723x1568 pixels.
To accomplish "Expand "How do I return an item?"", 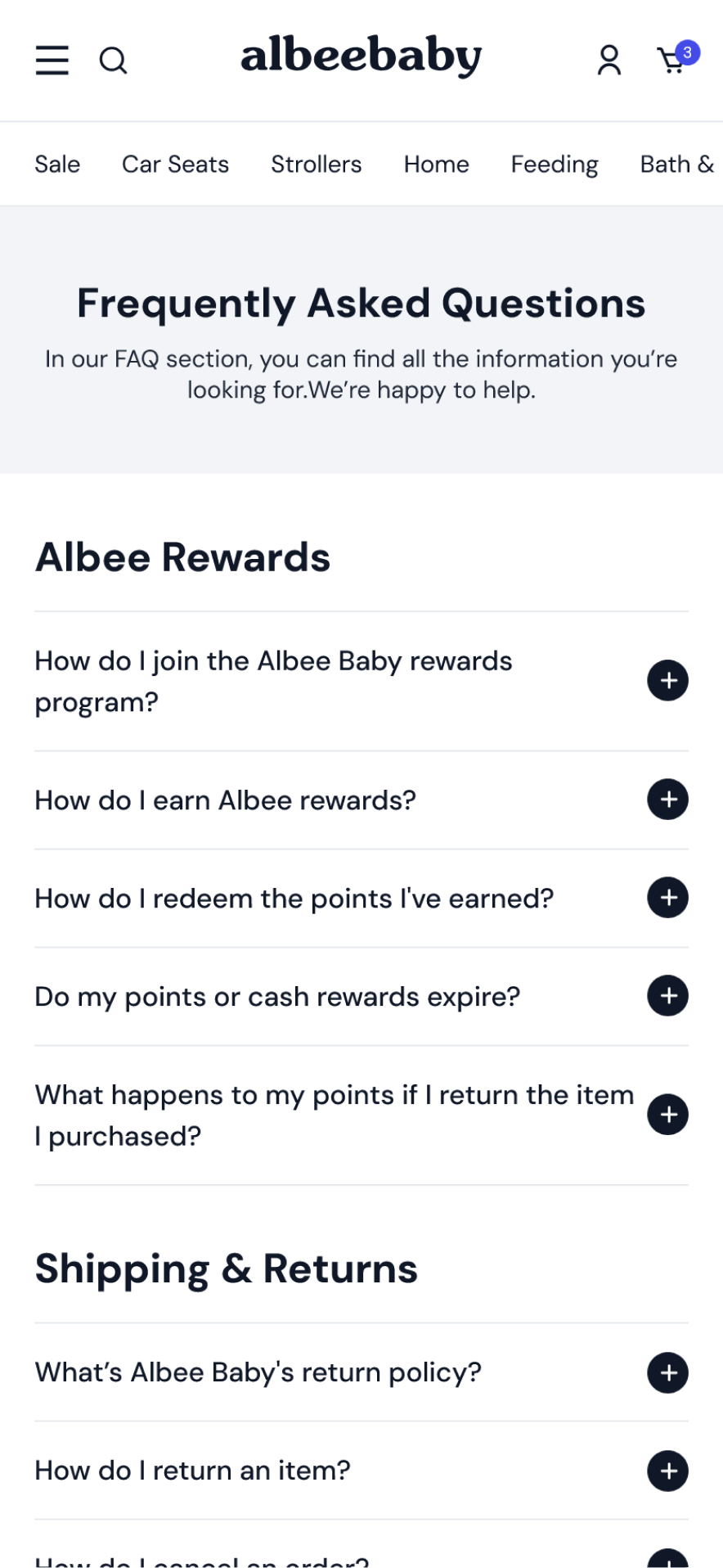I will click(x=667, y=1471).
